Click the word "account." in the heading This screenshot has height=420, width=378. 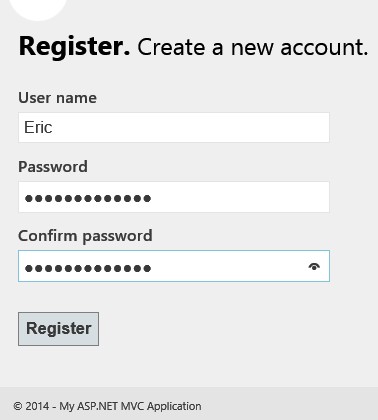(324, 47)
